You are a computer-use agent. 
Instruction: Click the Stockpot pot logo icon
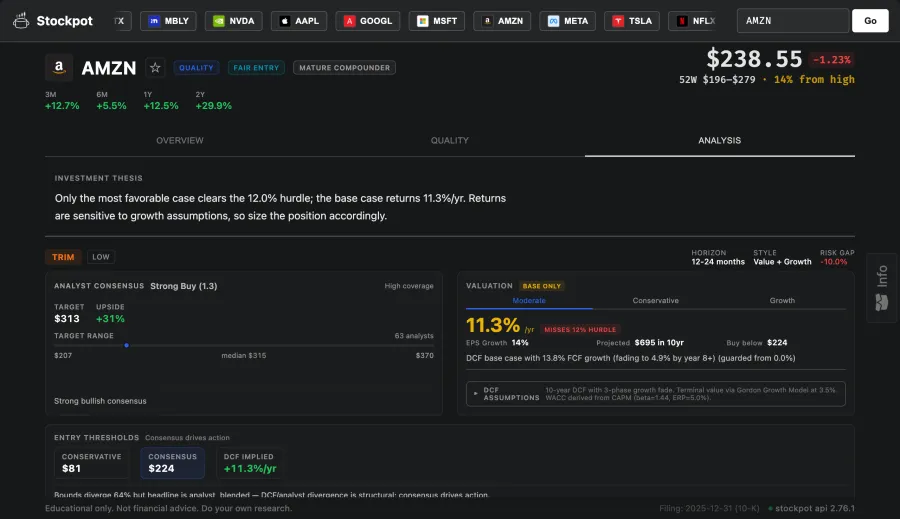tap(21, 21)
